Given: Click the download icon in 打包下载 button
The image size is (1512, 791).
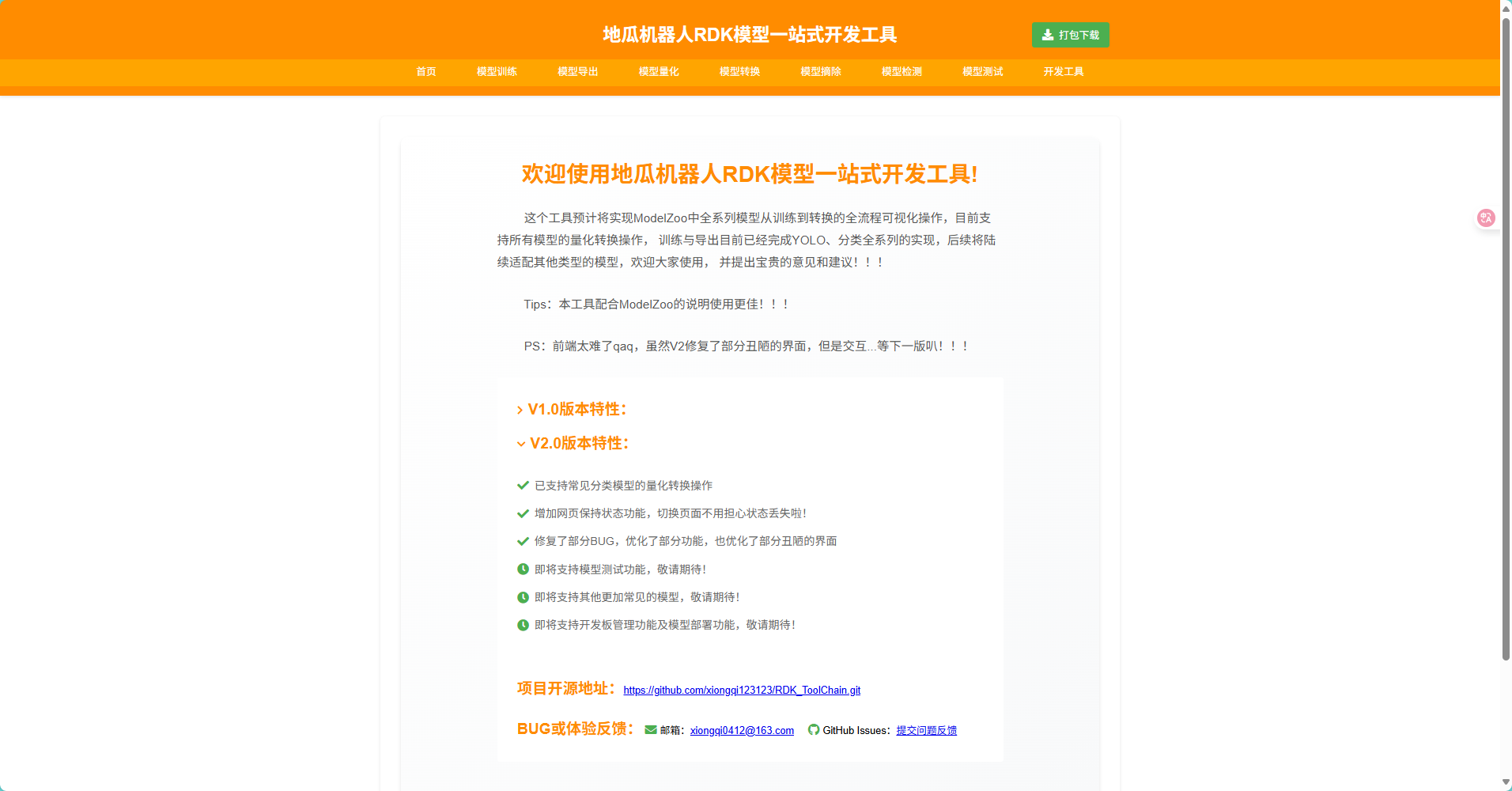Looking at the screenshot, I should point(1048,35).
